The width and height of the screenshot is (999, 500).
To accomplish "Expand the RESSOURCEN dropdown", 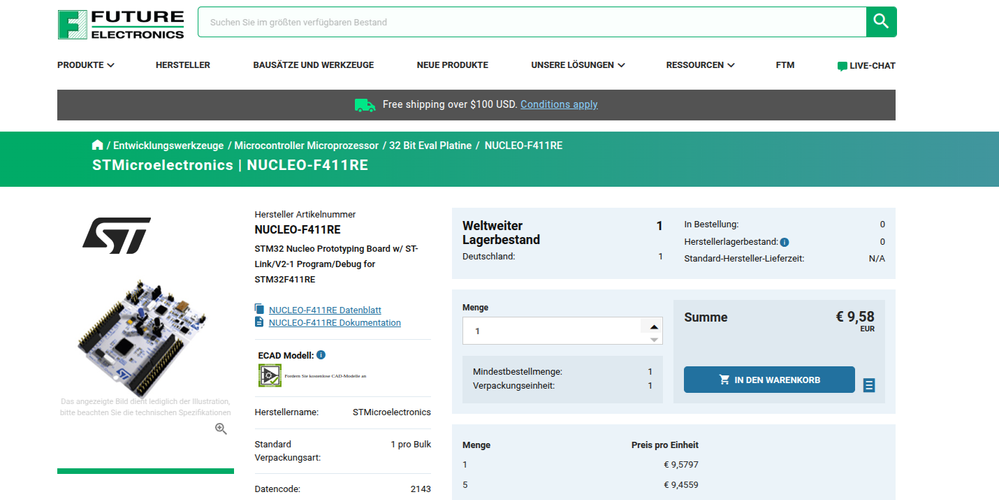I will (700, 65).
